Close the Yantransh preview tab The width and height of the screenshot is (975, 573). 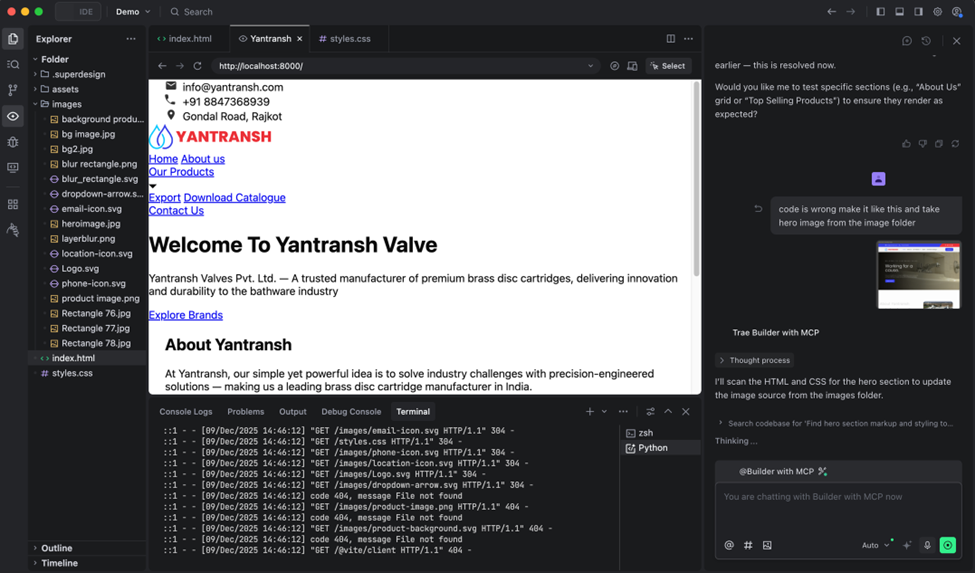pyautogui.click(x=300, y=39)
